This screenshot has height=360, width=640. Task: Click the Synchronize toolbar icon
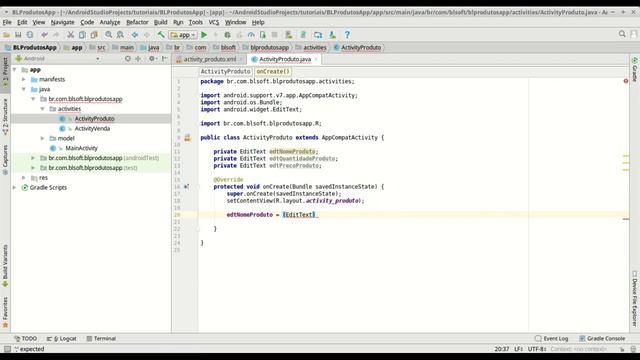pyautogui.click(x=30, y=35)
